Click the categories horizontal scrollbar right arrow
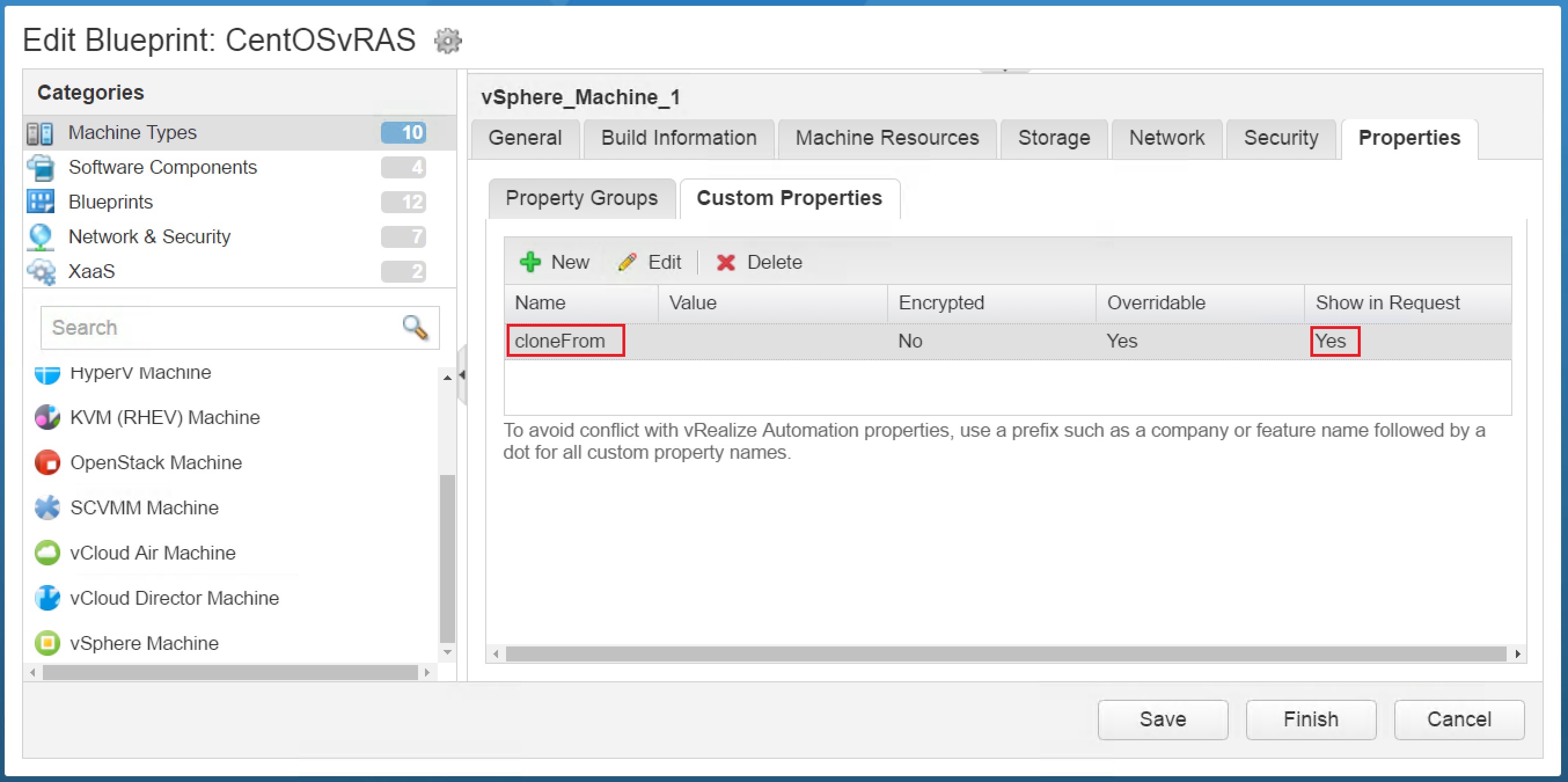This screenshot has height=782, width=1568. tap(427, 673)
